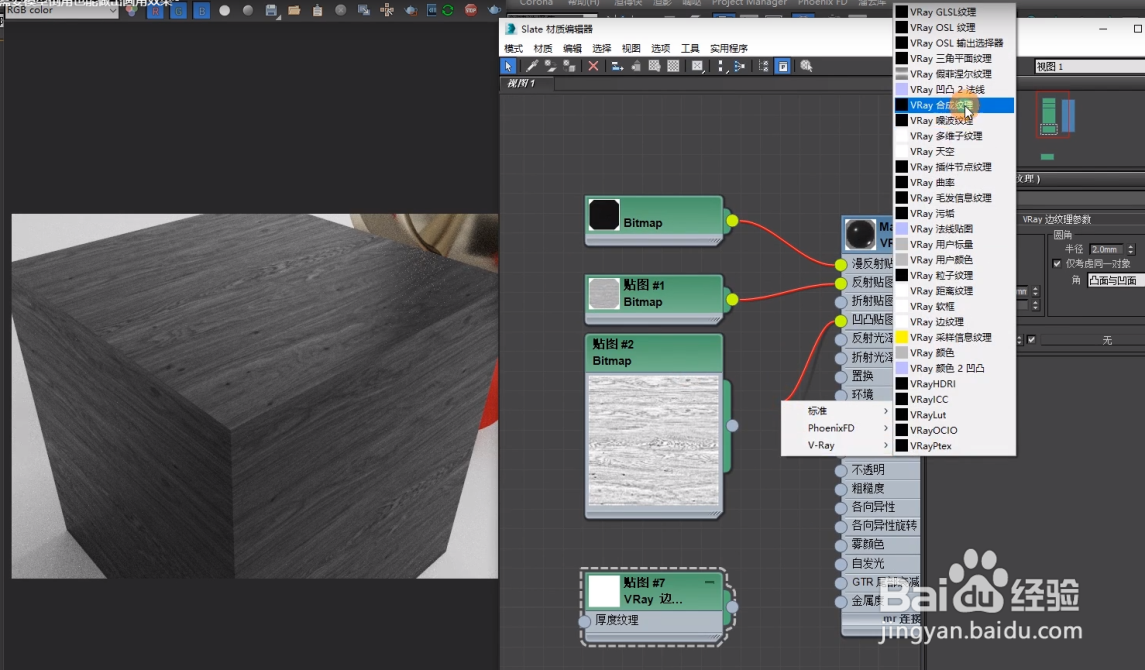This screenshot has width=1145, height=670.
Task: Click the grey monochrome circle icon
Action: pos(248,11)
